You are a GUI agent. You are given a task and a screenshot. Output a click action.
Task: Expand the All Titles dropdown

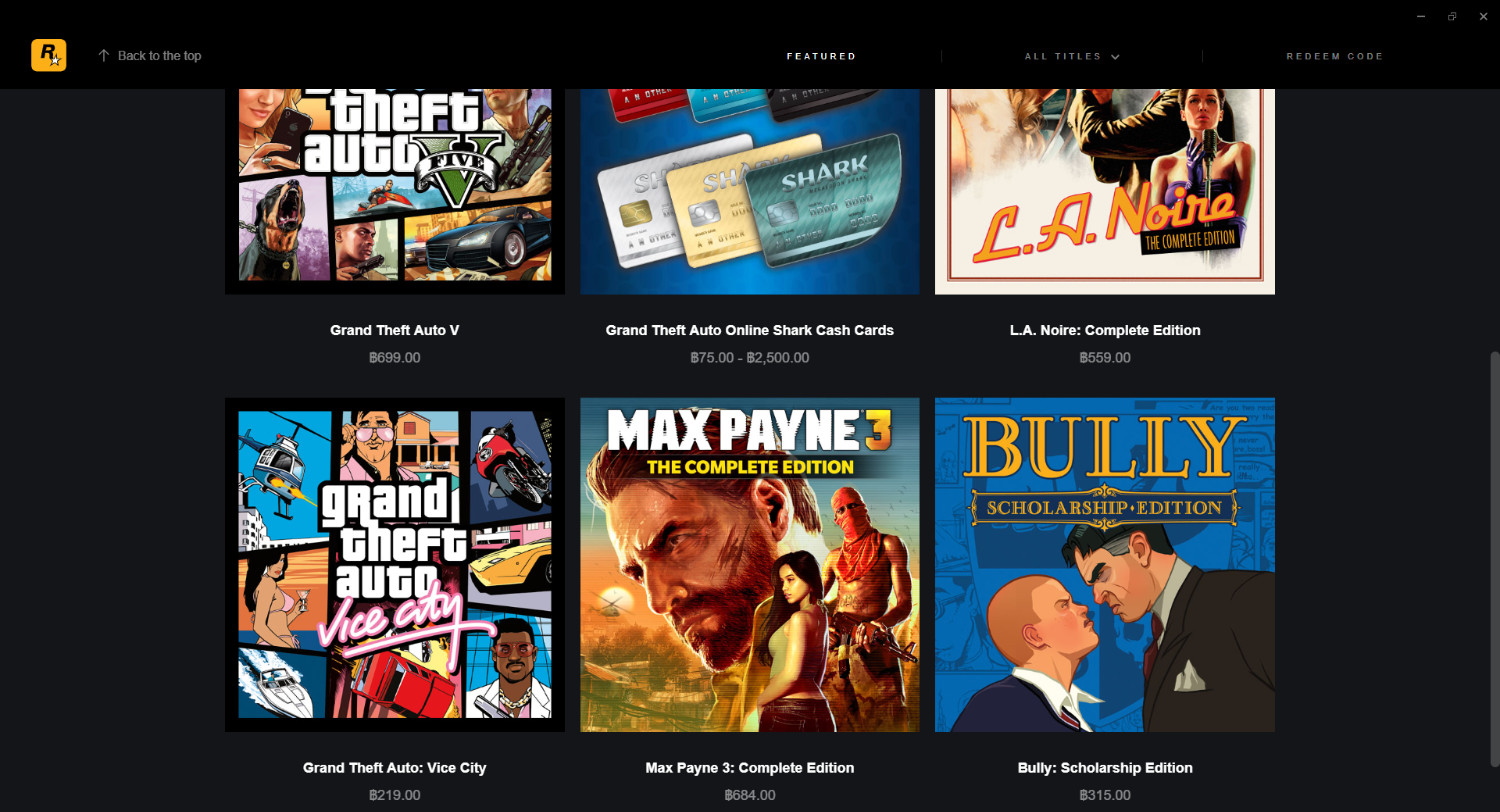(x=1072, y=56)
